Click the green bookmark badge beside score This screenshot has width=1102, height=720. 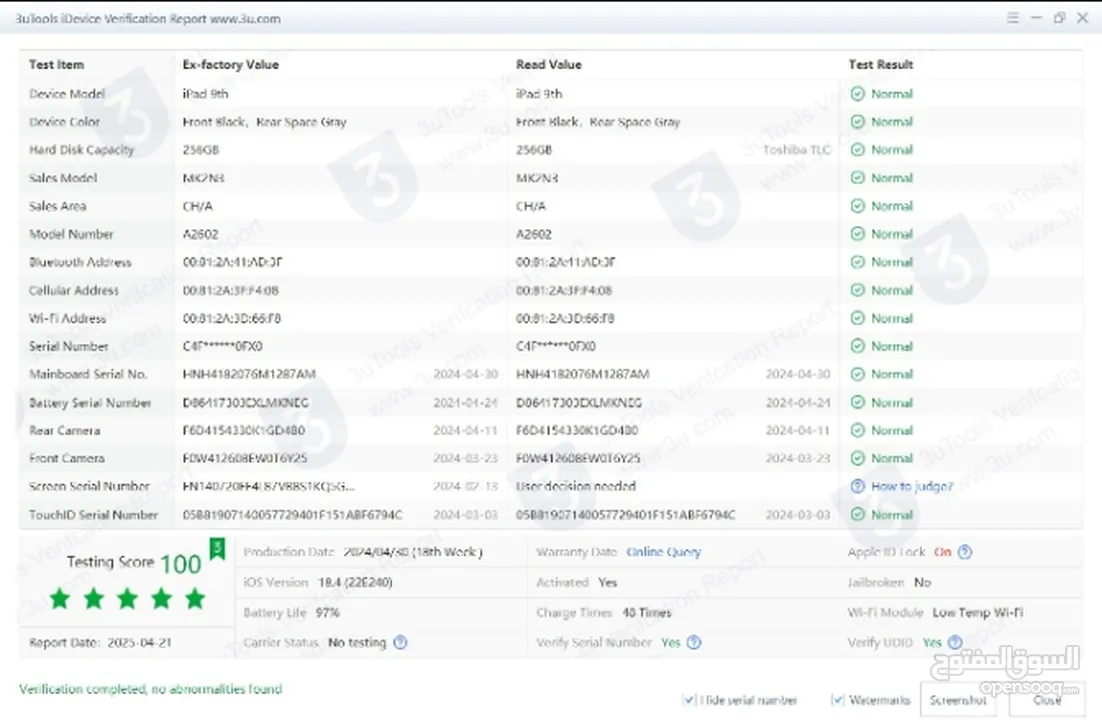[x=217, y=548]
